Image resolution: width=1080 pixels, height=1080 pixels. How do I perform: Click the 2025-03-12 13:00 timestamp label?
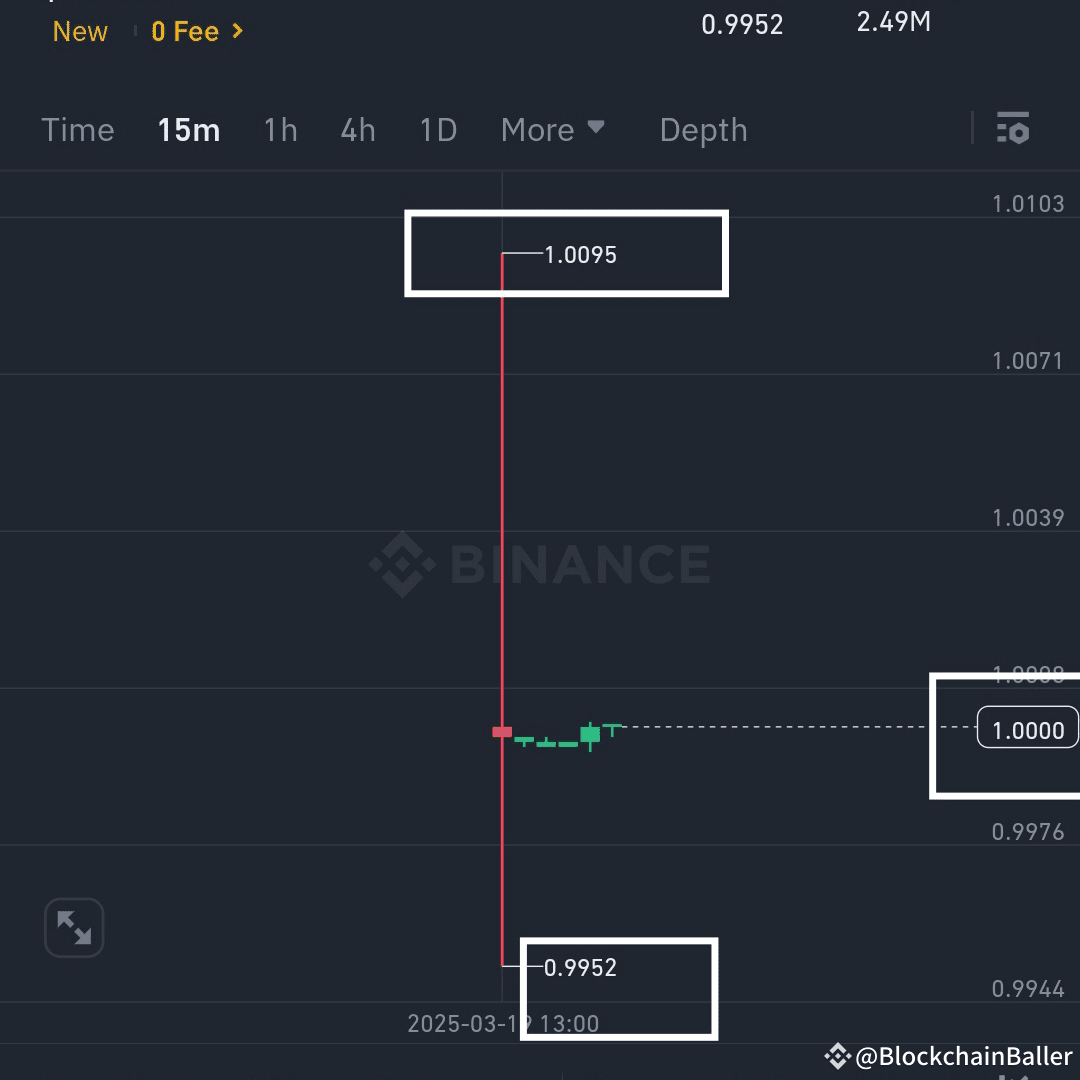point(503,1023)
